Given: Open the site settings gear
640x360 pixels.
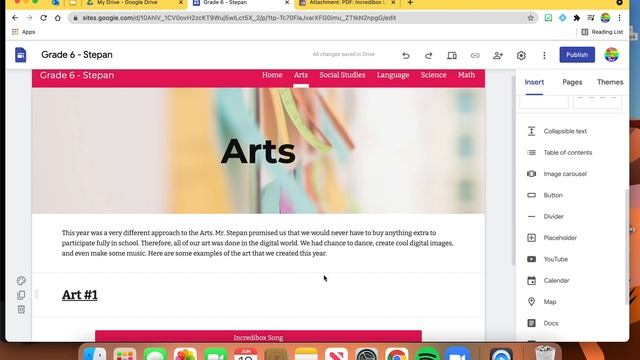Looking at the screenshot, I should click(521, 55).
